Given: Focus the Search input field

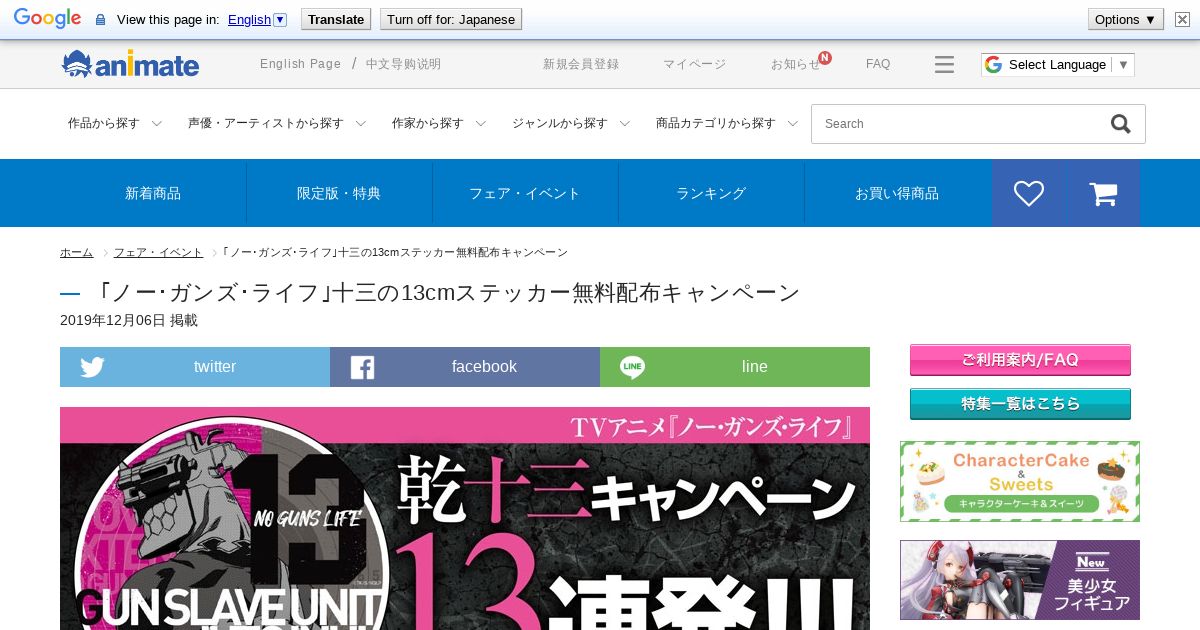Looking at the screenshot, I should (960, 124).
